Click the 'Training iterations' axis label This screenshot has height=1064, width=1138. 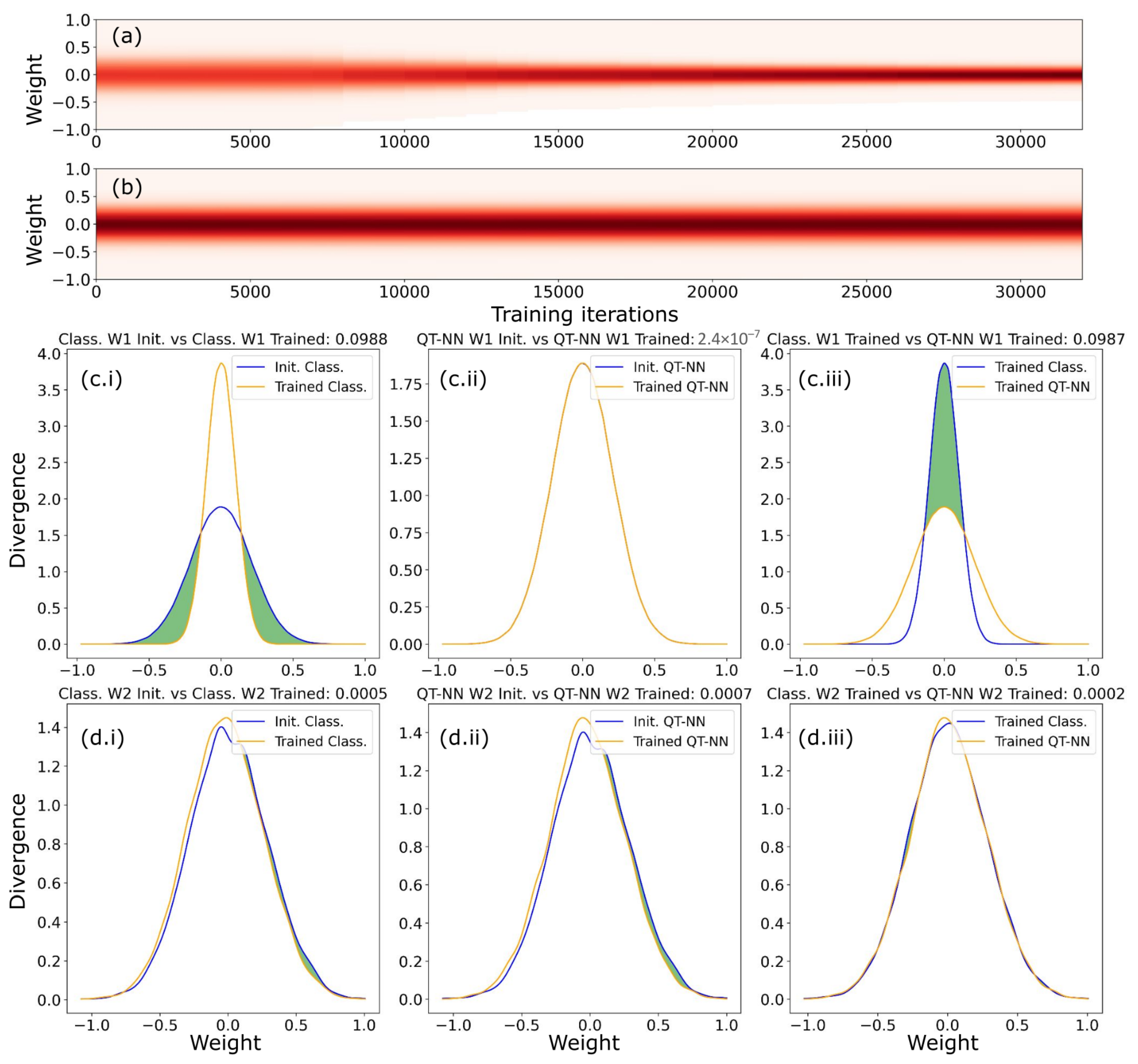click(585, 314)
